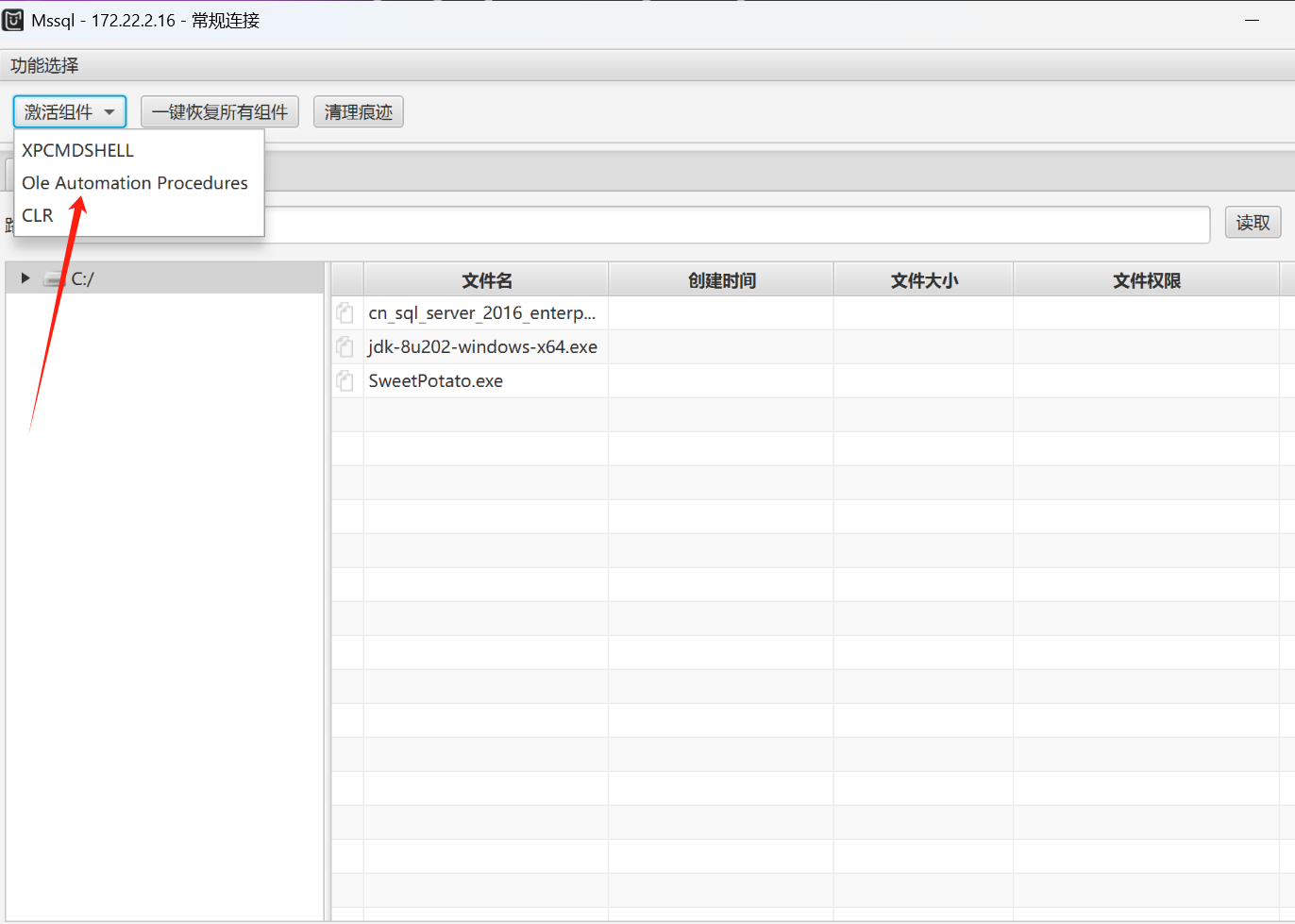This screenshot has width=1295, height=924.
Task: Sort by the 文件名 column header
Action: click(x=486, y=280)
